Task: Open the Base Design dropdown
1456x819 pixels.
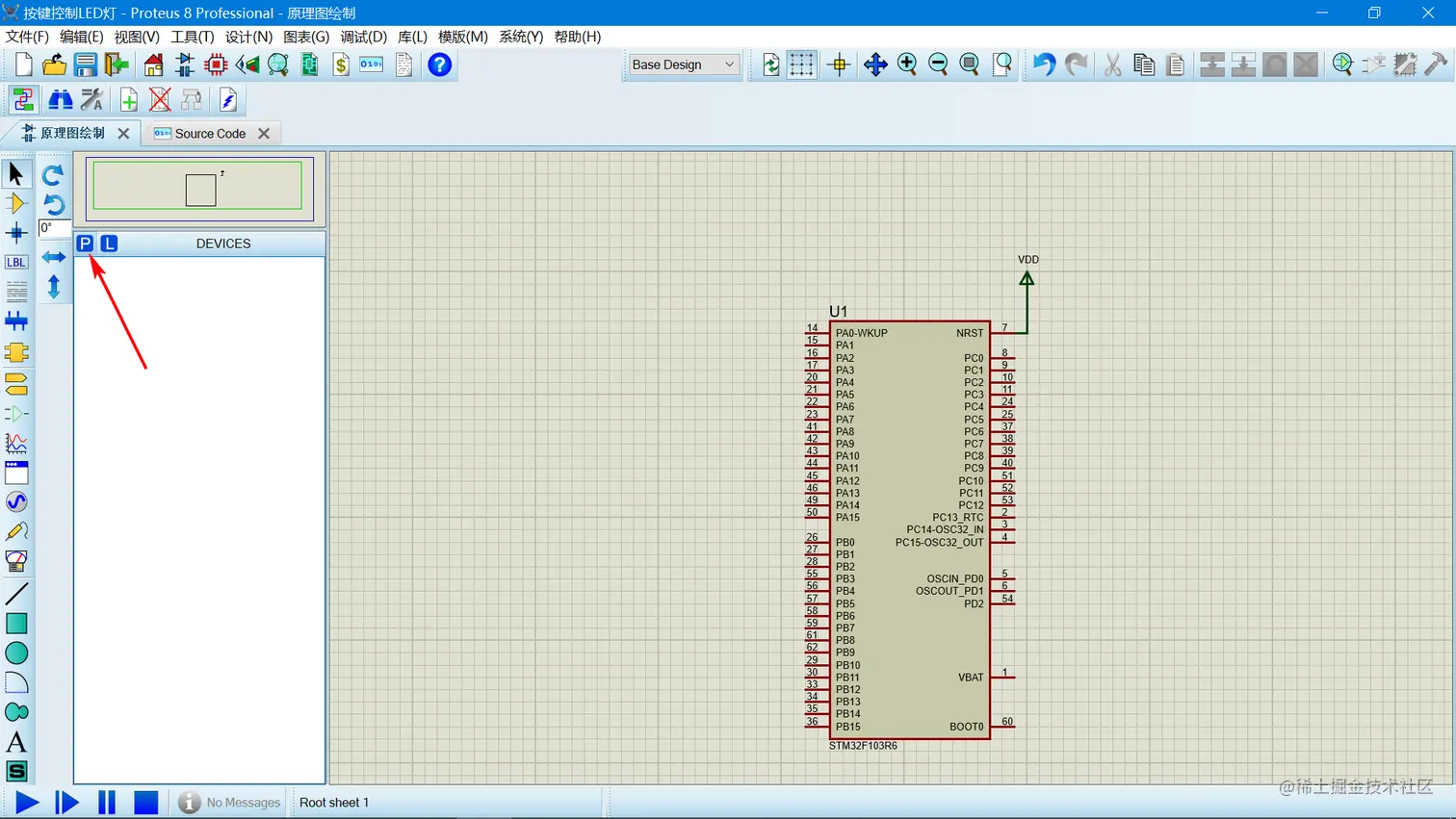Action: [x=683, y=64]
